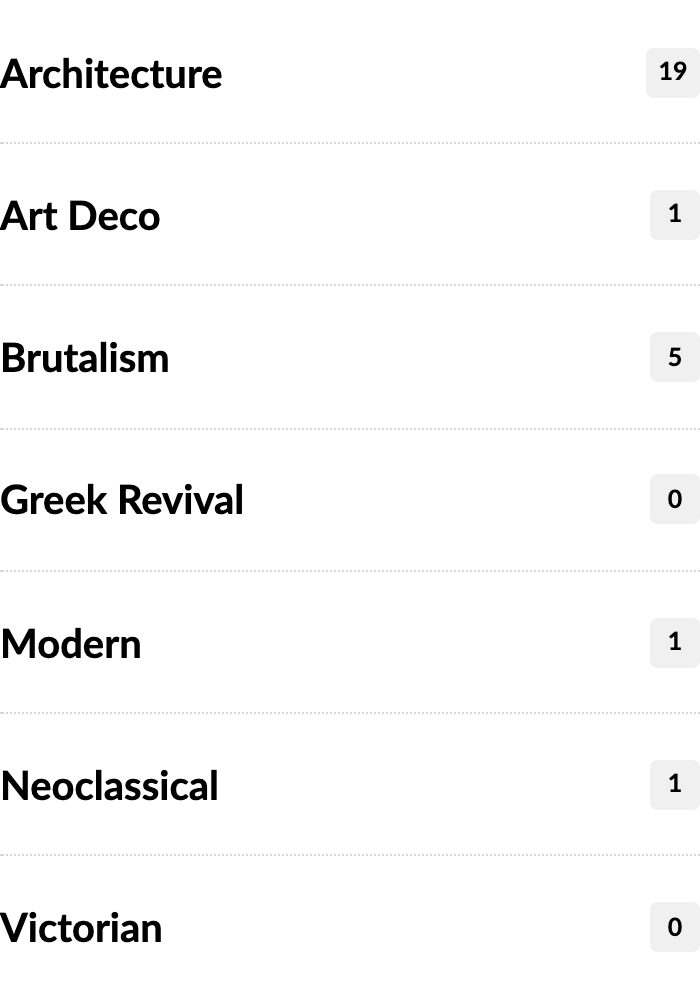Open the category name with 19 posts
The image size is (700, 1004).
click(111, 74)
